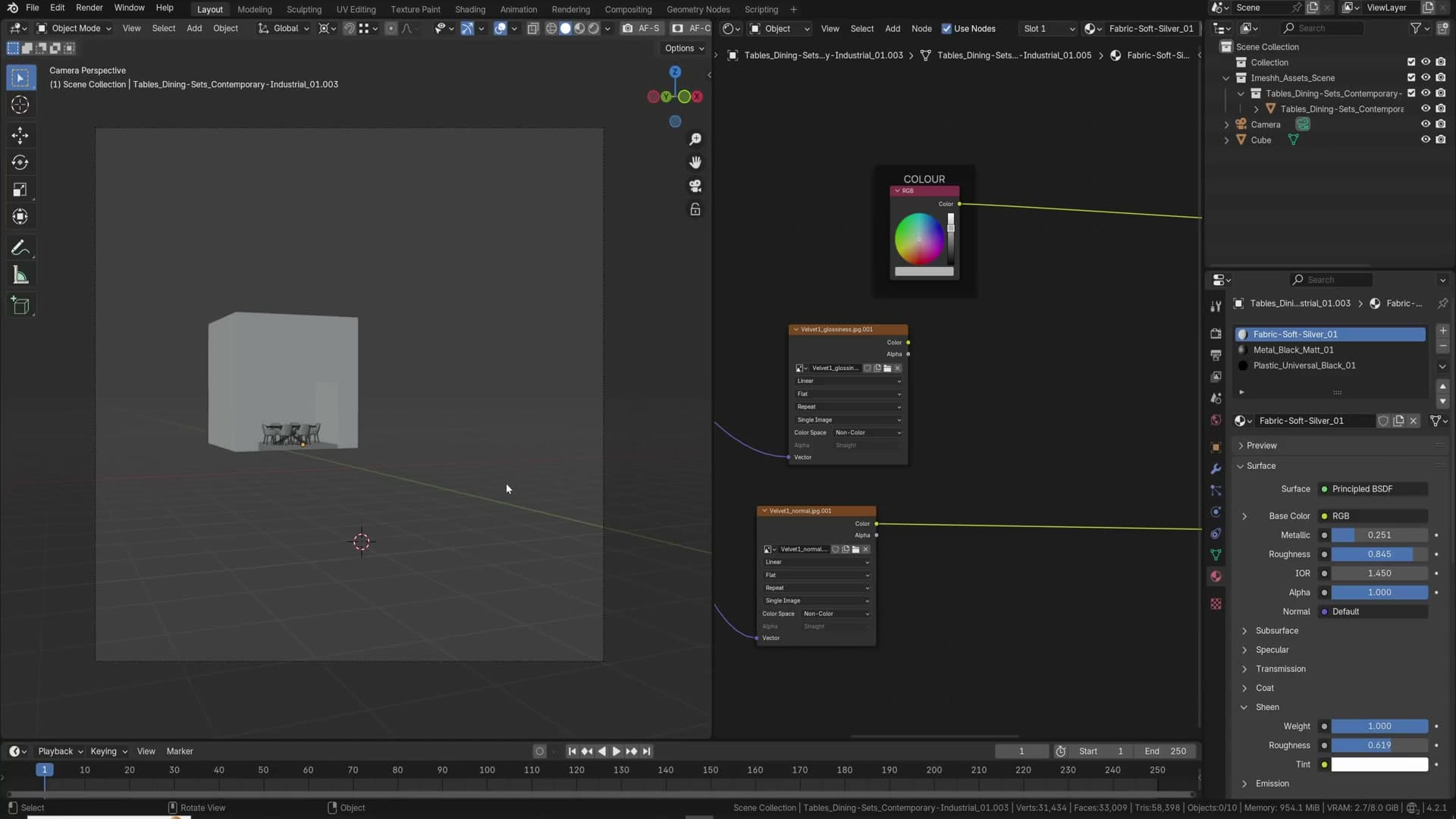Screen dimensions: 1456x819
Task: Switch to the Geometry Nodes workspace tab
Action: [698, 9]
